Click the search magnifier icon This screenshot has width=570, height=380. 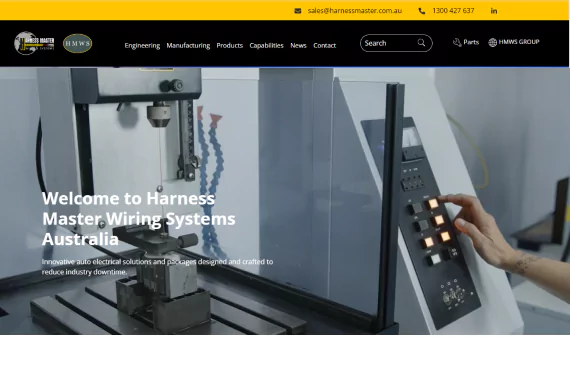pos(421,43)
